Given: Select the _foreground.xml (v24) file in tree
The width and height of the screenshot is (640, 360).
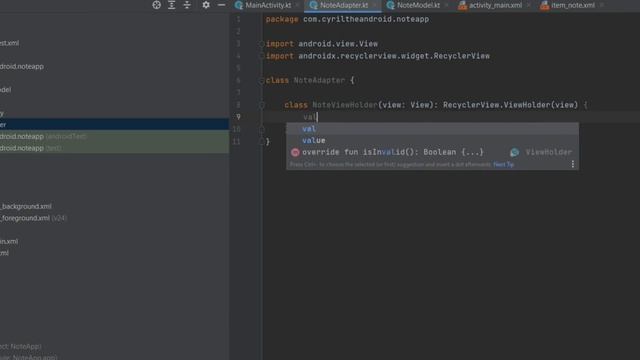Looking at the screenshot, I should pos(33,218).
